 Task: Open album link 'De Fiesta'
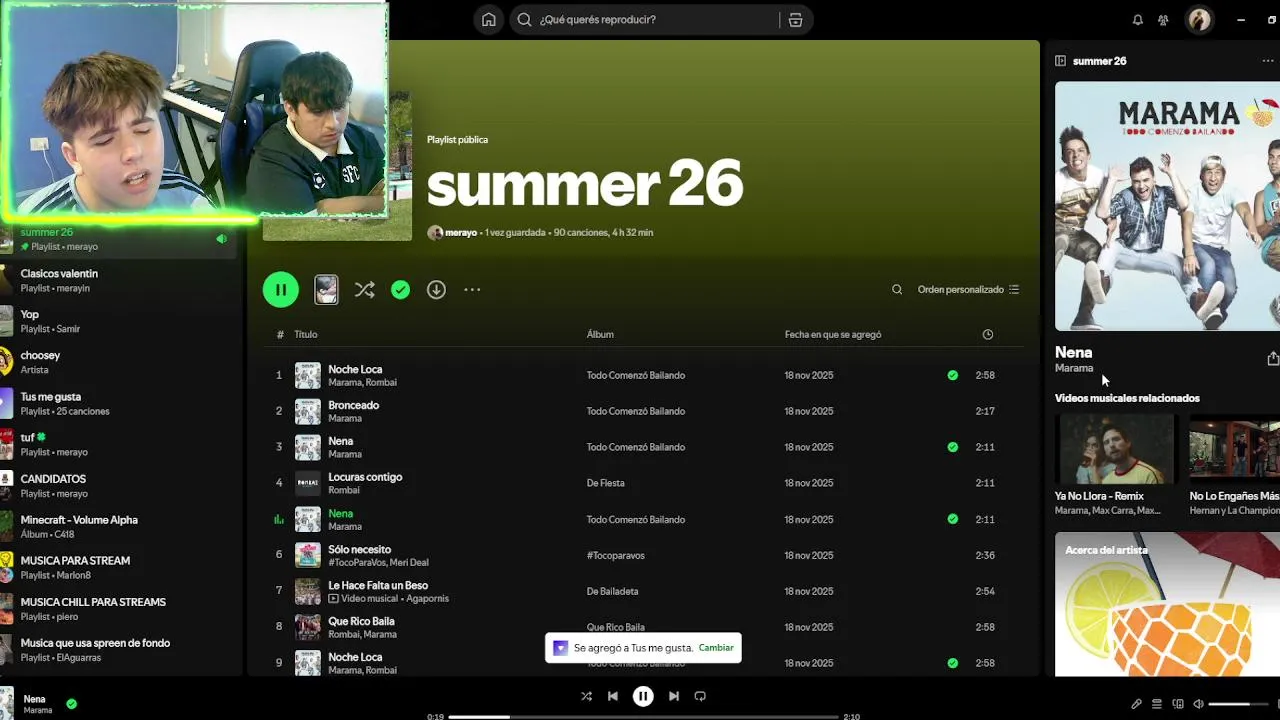click(605, 483)
